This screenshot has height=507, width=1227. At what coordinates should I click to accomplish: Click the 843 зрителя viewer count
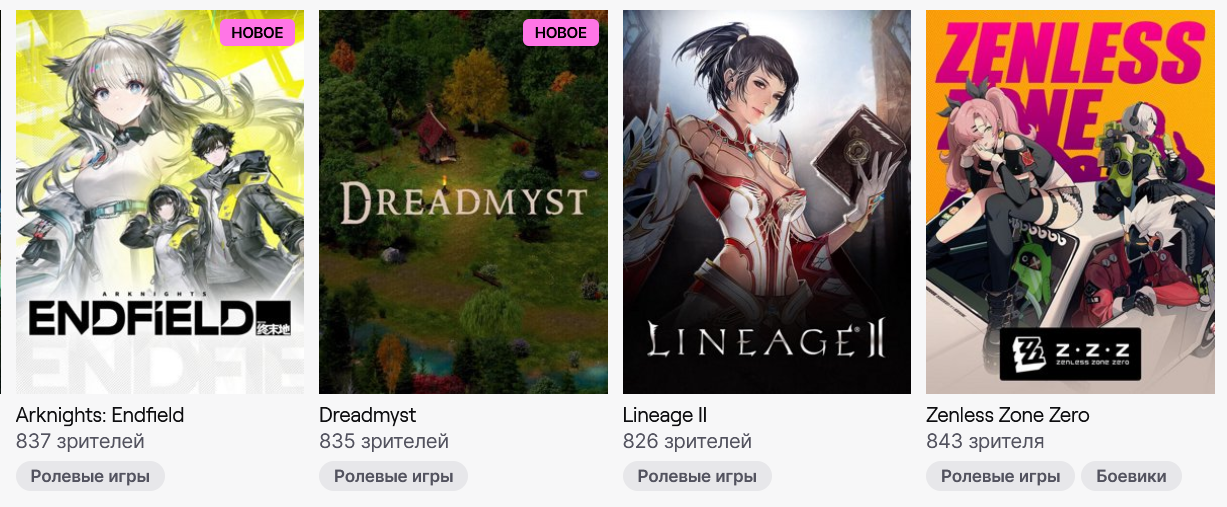(985, 441)
